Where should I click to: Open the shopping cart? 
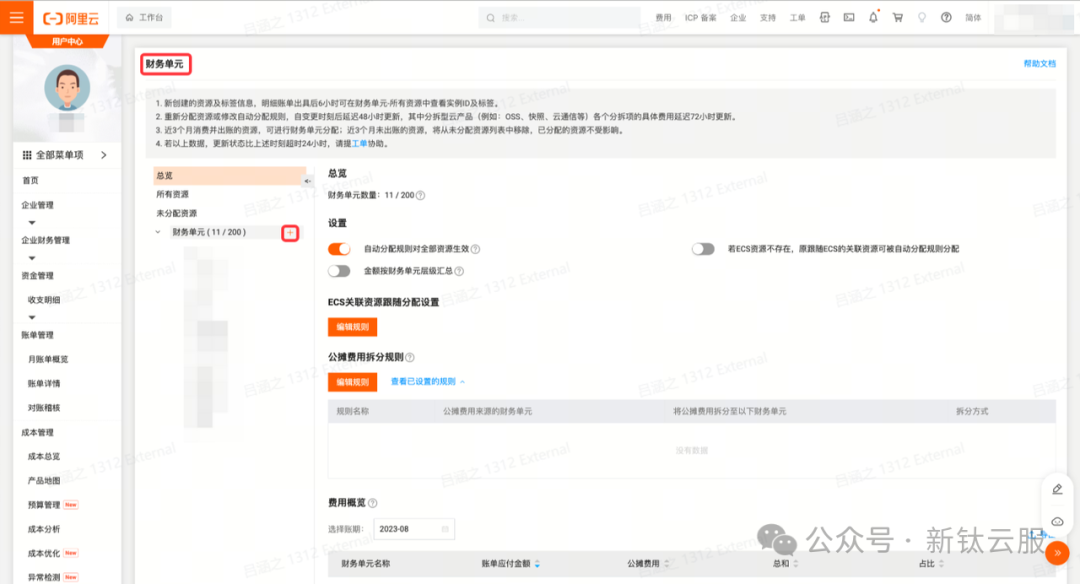click(897, 18)
